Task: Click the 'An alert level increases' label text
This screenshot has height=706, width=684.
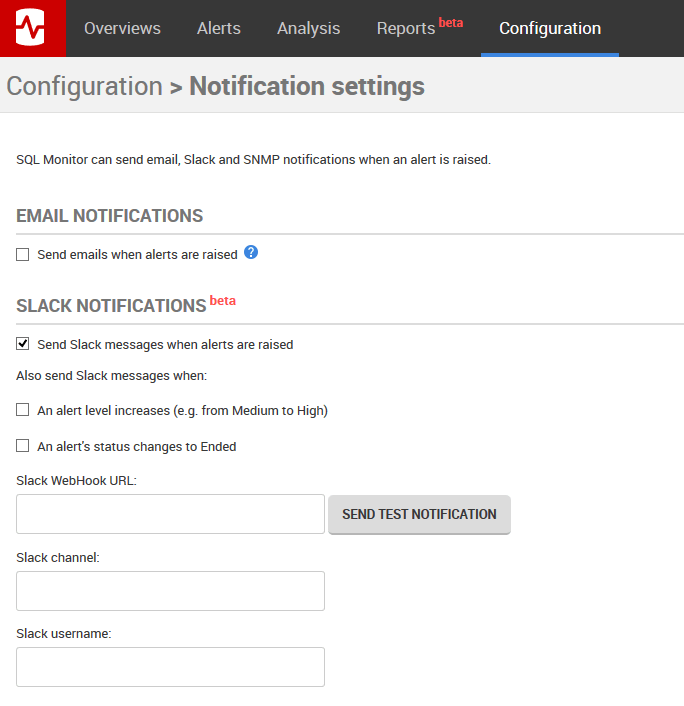Action: click(182, 410)
